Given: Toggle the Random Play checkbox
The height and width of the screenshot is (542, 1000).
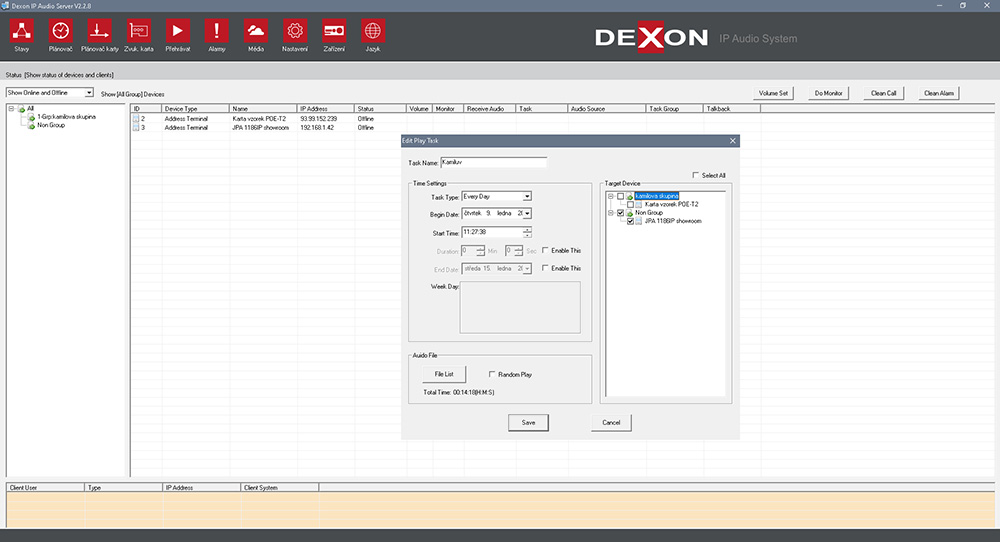Looking at the screenshot, I should click(492, 374).
